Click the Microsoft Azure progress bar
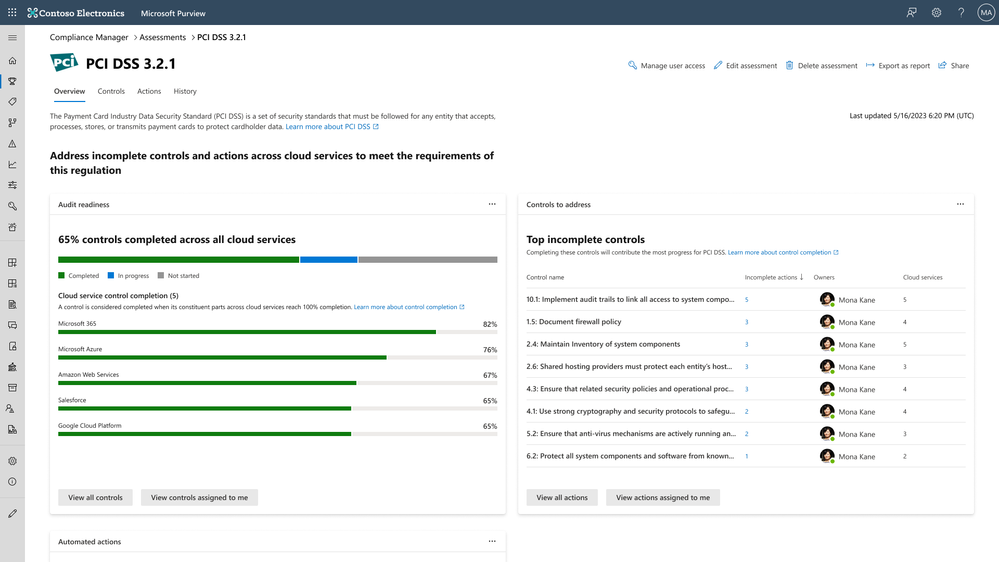Viewport: 999px width, 562px height. (x=277, y=357)
